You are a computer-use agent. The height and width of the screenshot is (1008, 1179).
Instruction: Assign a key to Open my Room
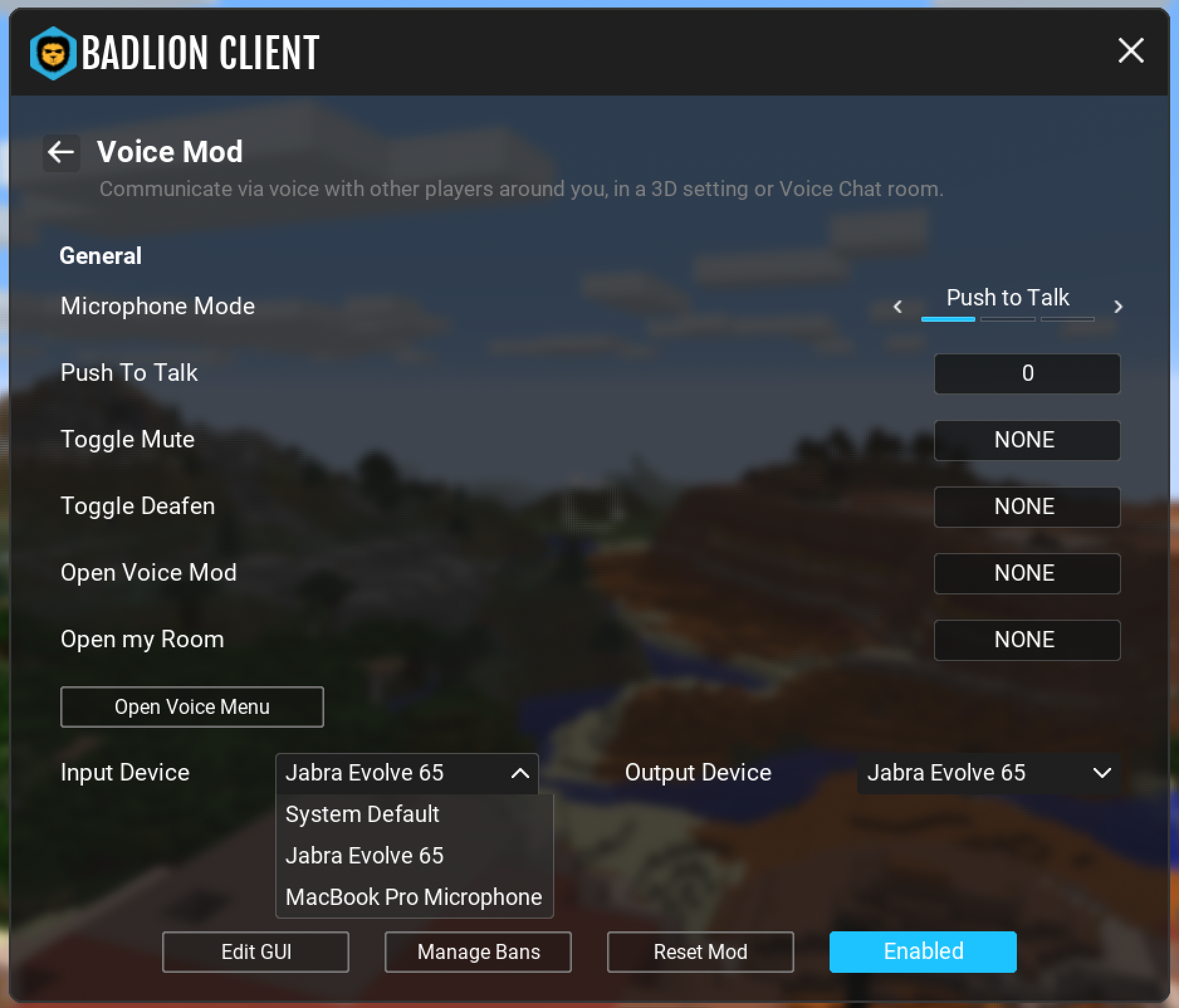tap(1027, 640)
